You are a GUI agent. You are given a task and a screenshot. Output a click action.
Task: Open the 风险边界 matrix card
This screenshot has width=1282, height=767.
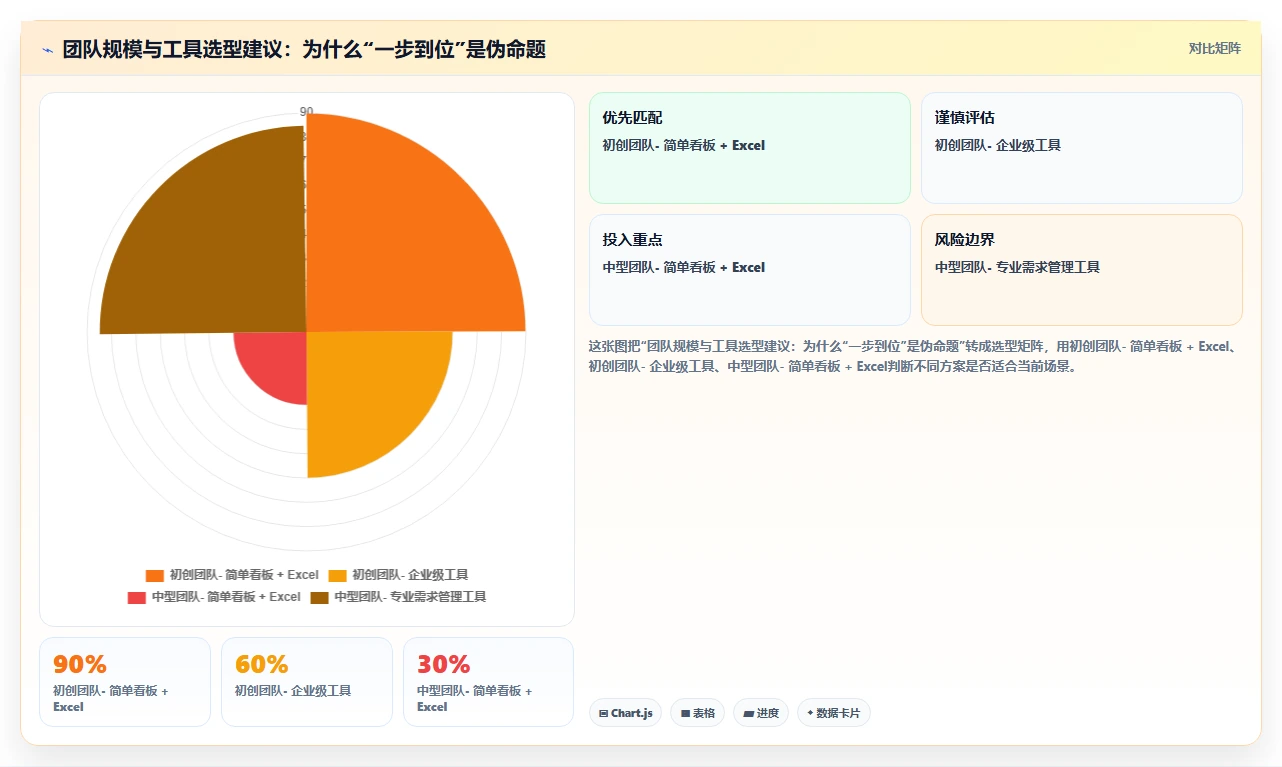point(1082,270)
